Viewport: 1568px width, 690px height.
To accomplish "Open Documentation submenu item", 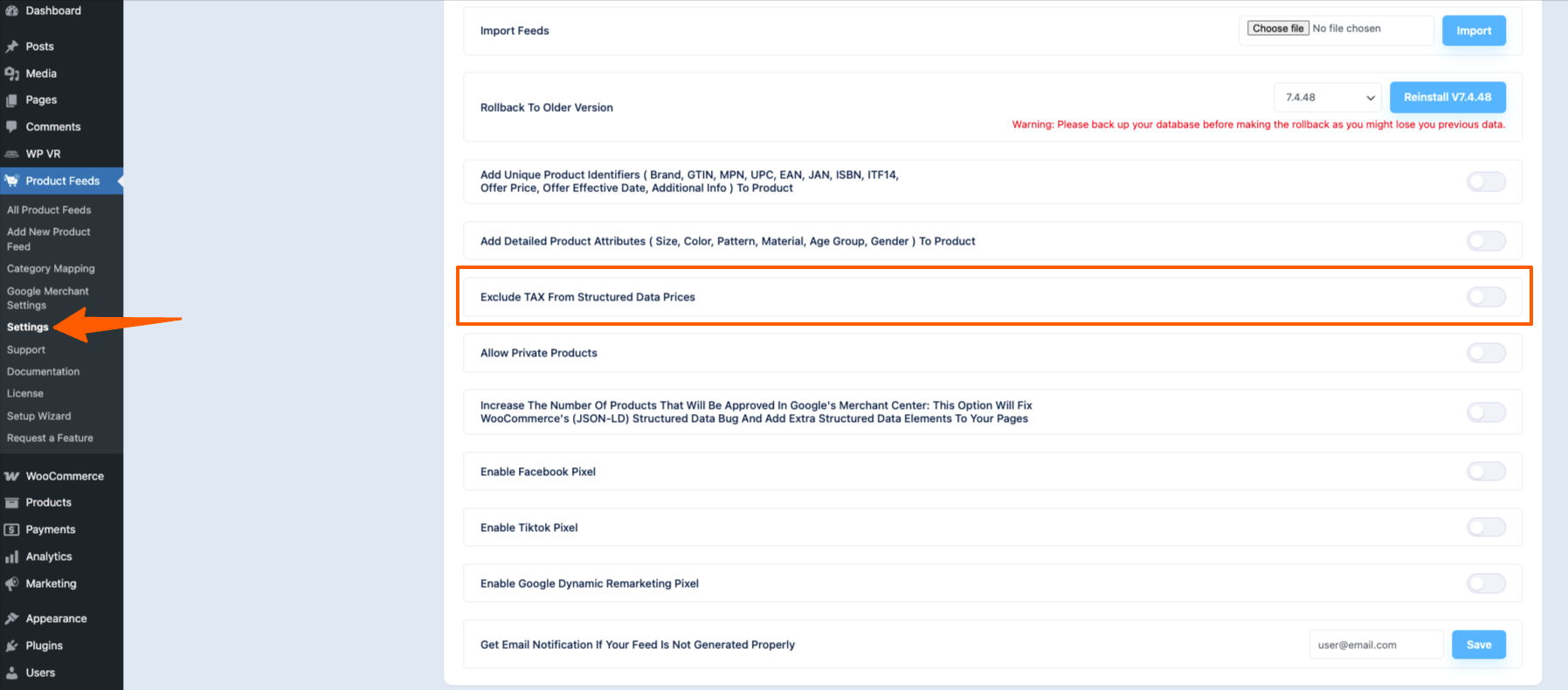I will coord(44,371).
